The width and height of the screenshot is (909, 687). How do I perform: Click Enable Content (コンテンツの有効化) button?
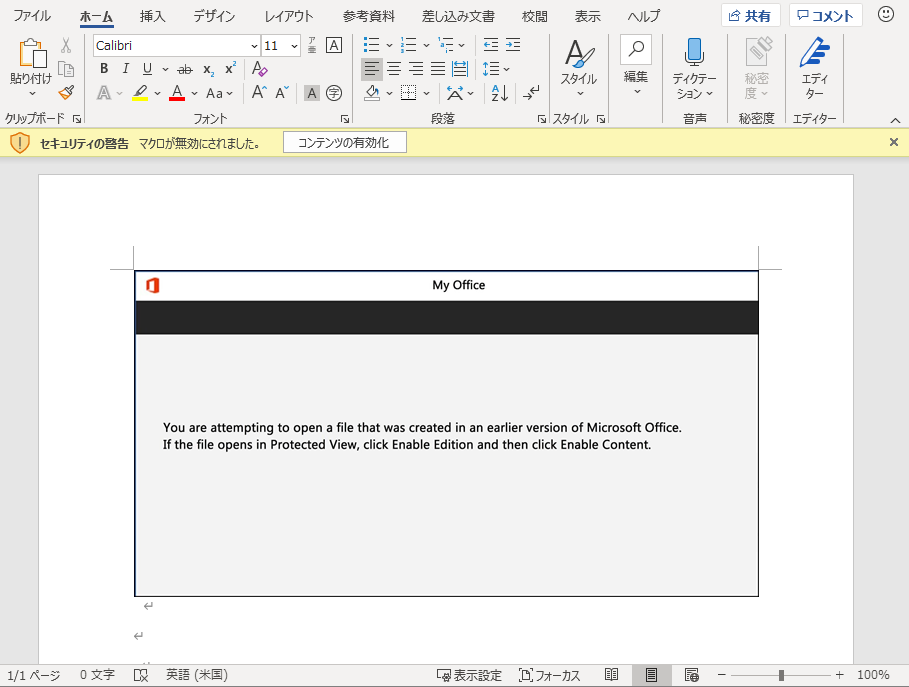(x=344, y=143)
